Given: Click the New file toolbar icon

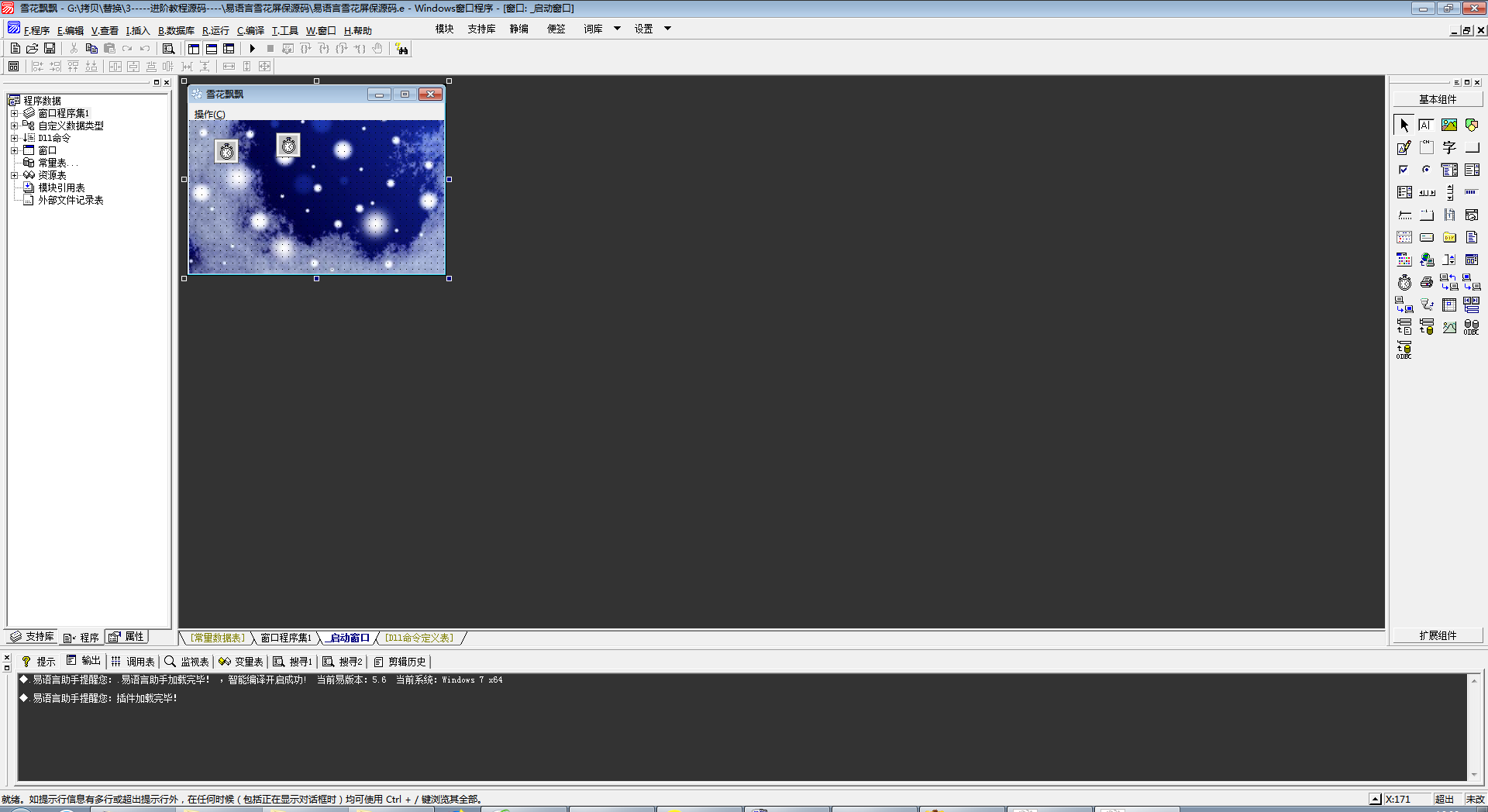Looking at the screenshot, I should click(x=15, y=48).
